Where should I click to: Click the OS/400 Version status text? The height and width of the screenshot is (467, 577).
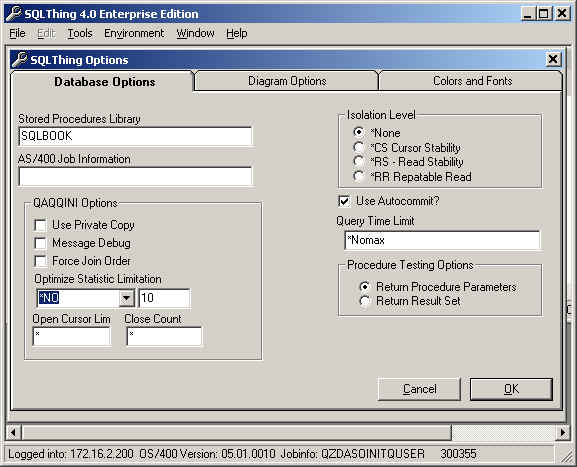click(x=207, y=454)
